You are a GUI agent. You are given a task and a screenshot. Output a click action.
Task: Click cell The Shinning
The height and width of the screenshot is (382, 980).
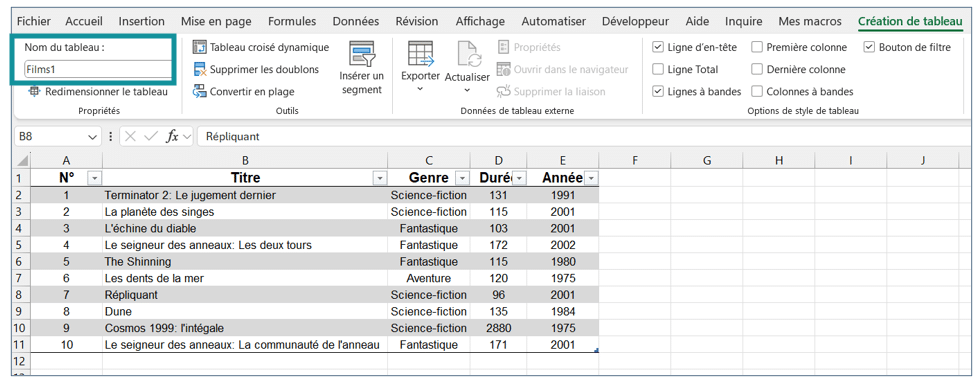[245, 261]
